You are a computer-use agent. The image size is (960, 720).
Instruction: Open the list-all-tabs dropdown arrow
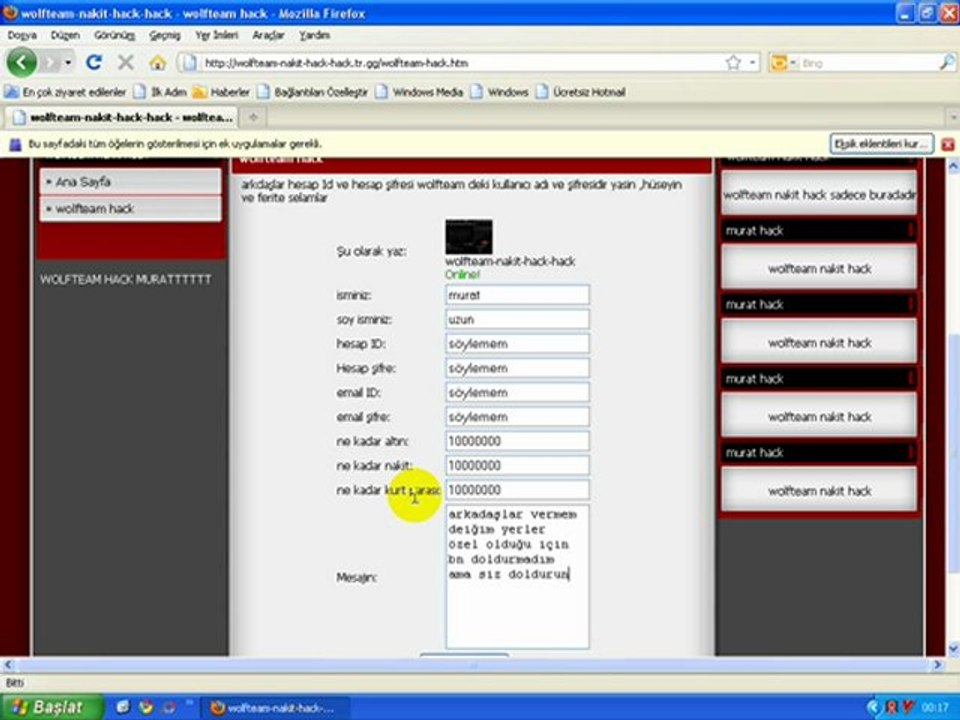[953, 117]
